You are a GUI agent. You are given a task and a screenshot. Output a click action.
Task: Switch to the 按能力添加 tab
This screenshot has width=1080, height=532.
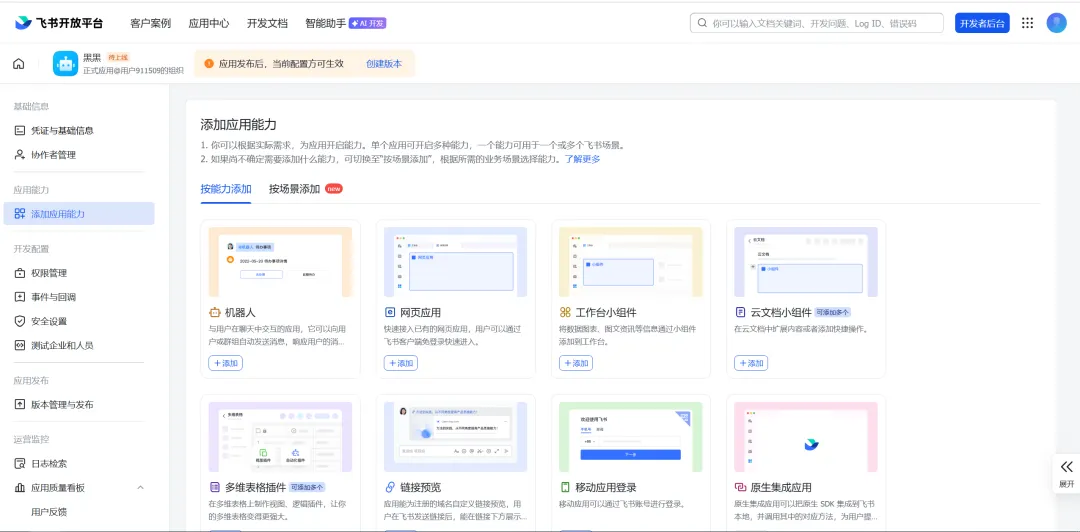tap(226, 189)
